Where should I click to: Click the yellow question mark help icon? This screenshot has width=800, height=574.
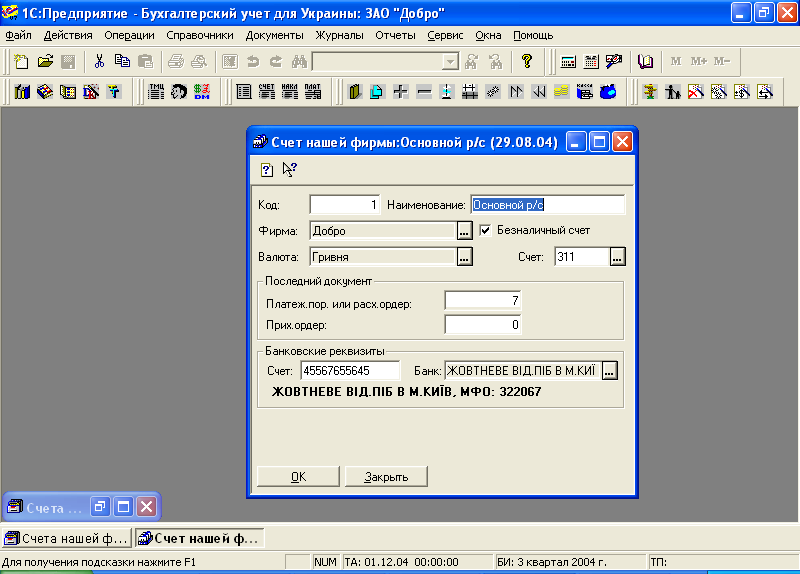pyautogui.click(x=527, y=62)
